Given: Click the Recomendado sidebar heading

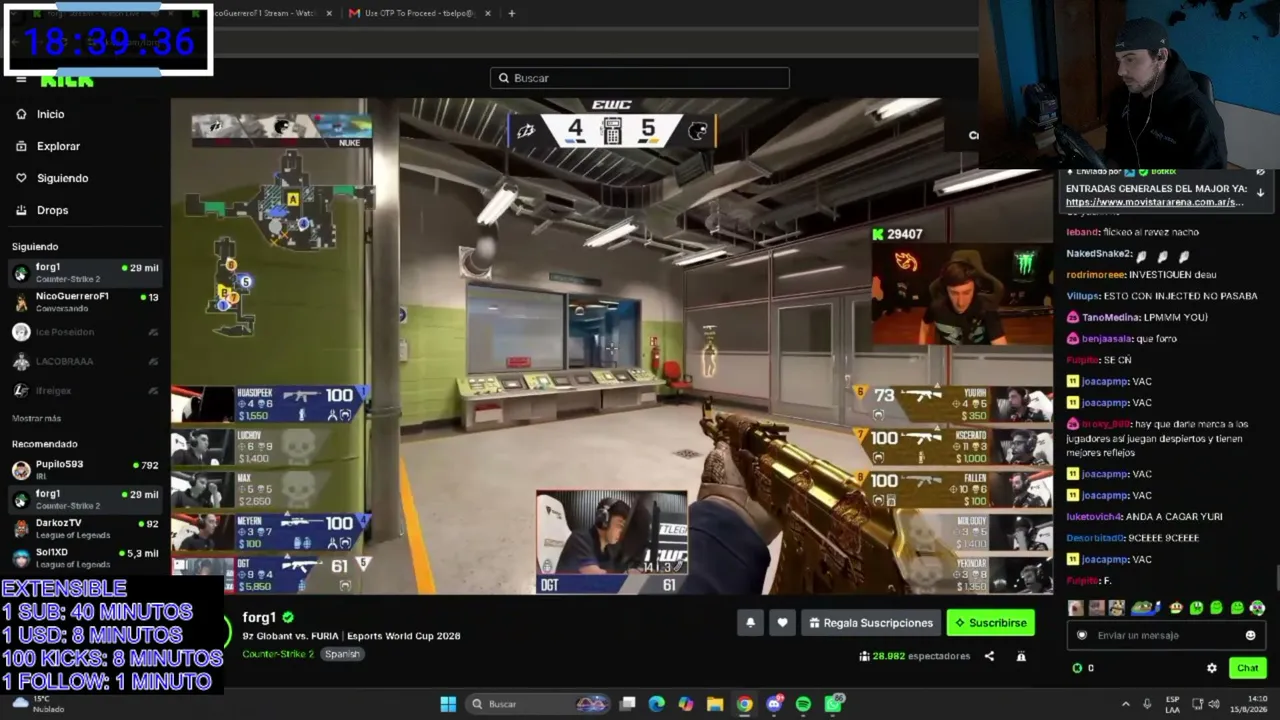Looking at the screenshot, I should [44, 444].
